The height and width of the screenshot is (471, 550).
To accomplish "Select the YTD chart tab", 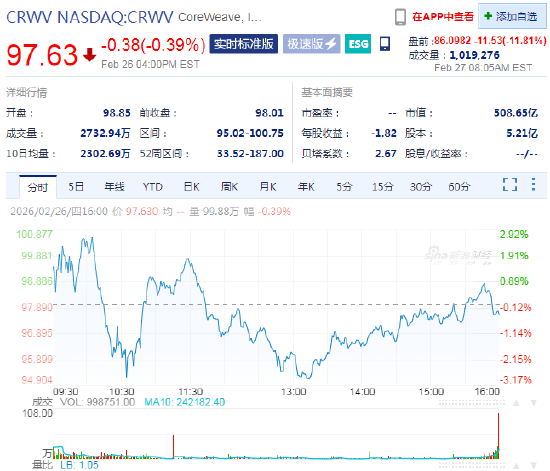I will [153, 187].
